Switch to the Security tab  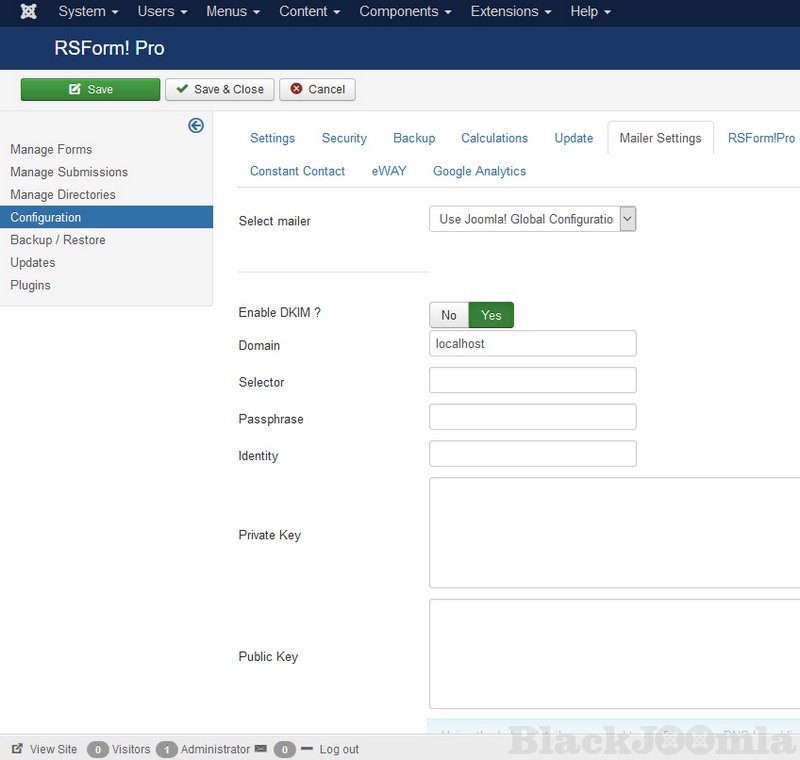(344, 138)
